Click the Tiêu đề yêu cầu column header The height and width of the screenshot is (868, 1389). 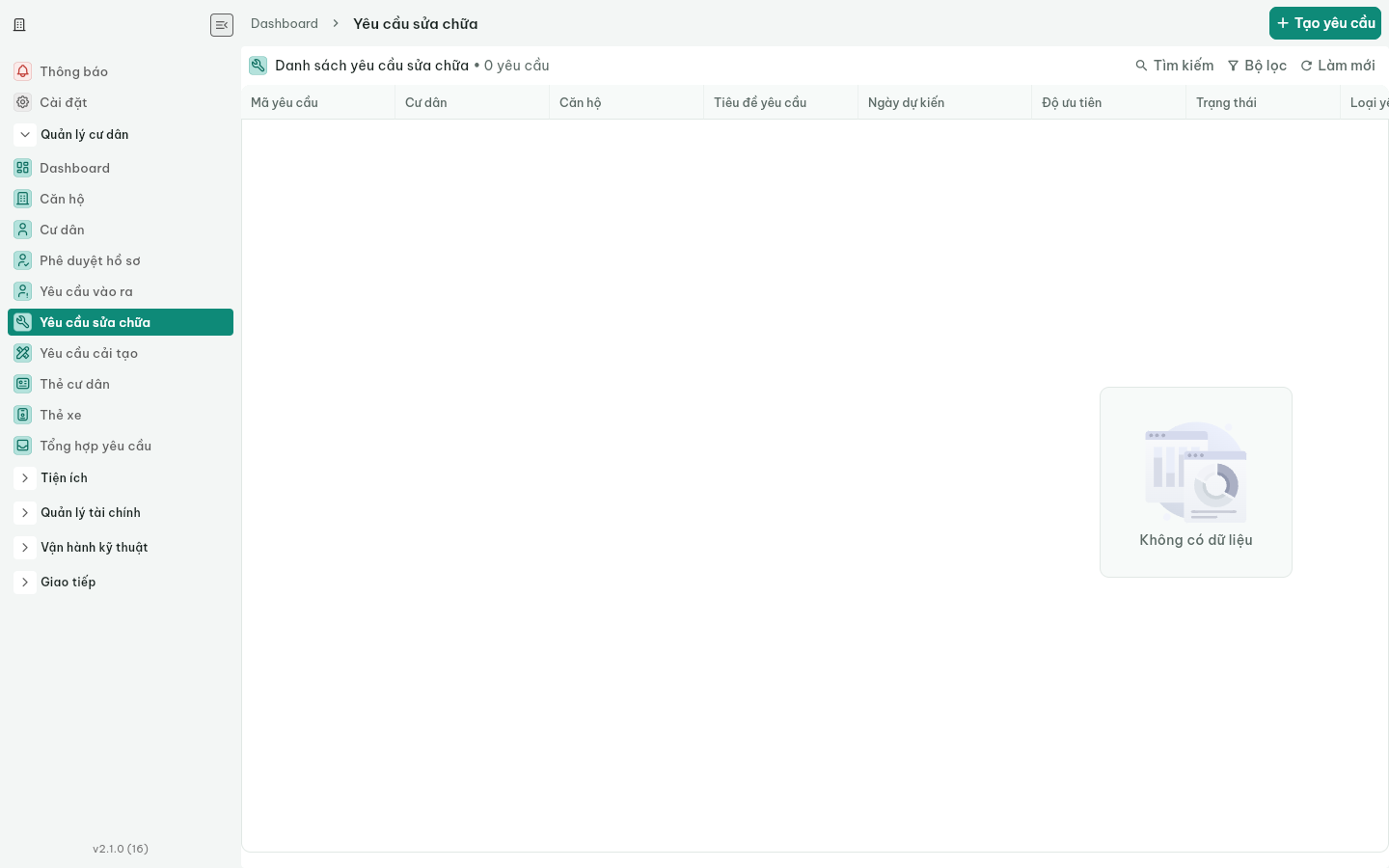point(781,102)
